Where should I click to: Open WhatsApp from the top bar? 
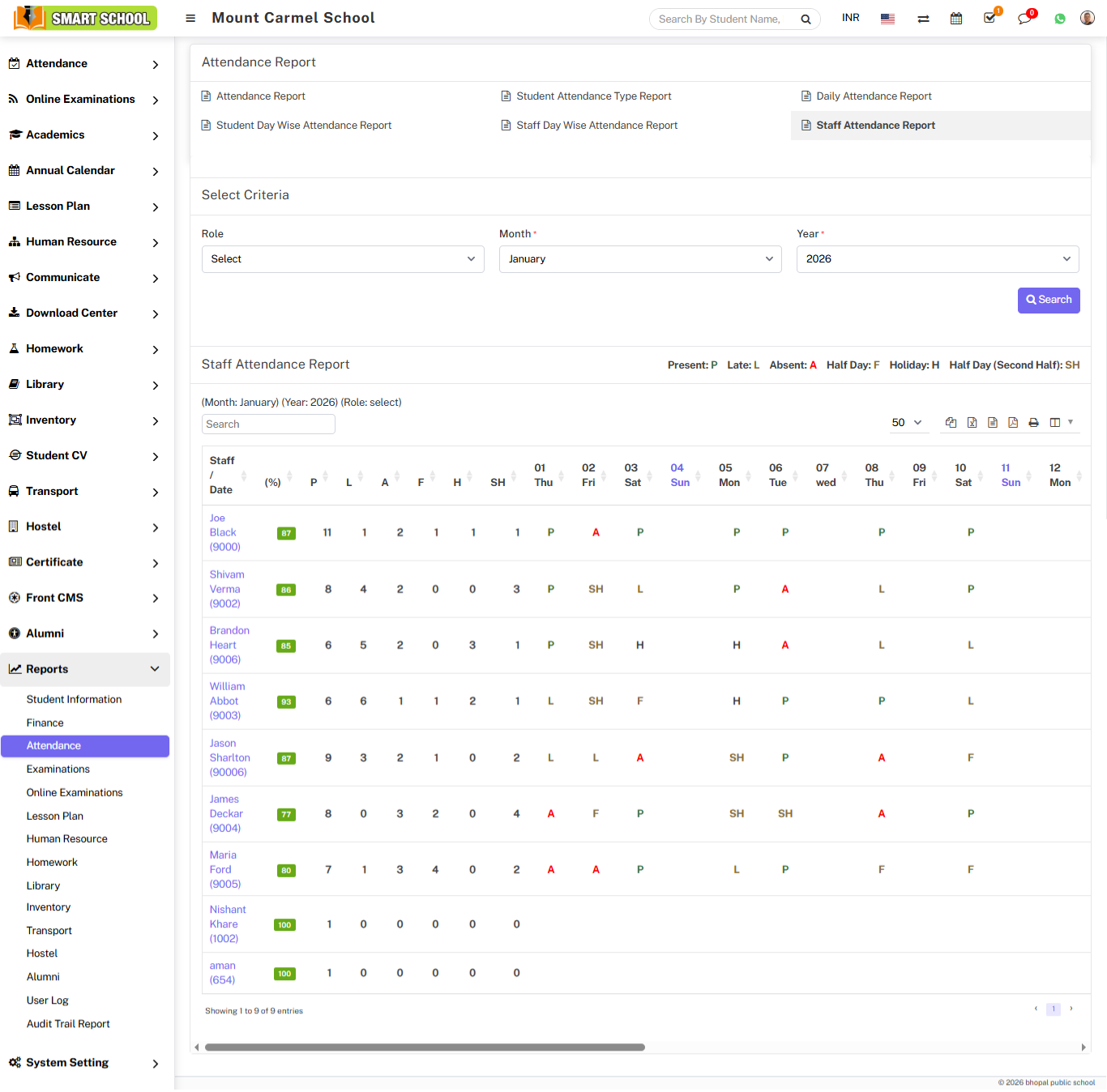1059,19
